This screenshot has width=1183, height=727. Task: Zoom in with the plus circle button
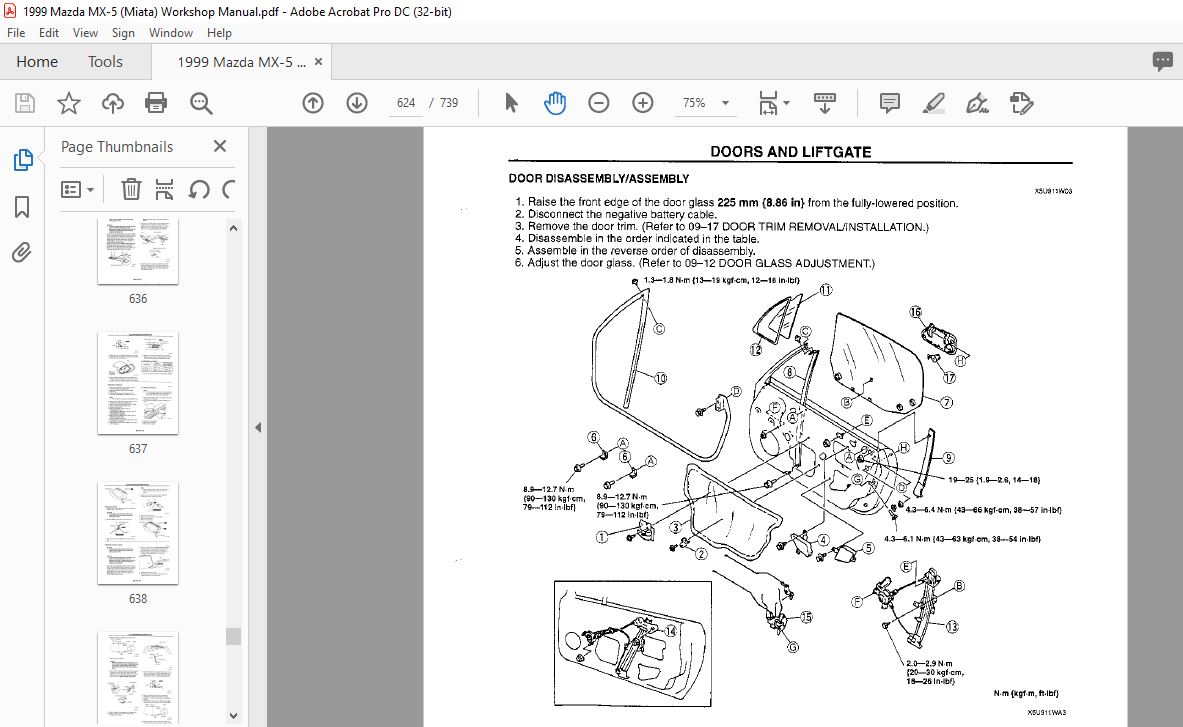pos(643,103)
